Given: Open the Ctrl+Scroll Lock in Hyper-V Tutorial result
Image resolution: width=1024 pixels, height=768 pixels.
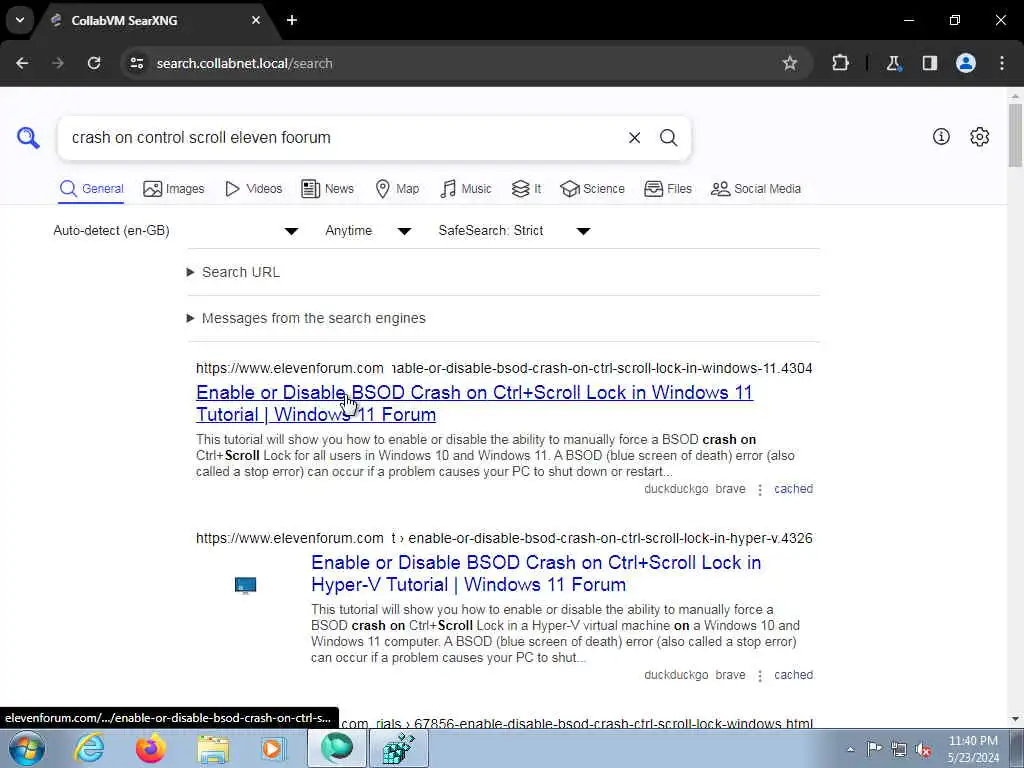Looking at the screenshot, I should 536,573.
